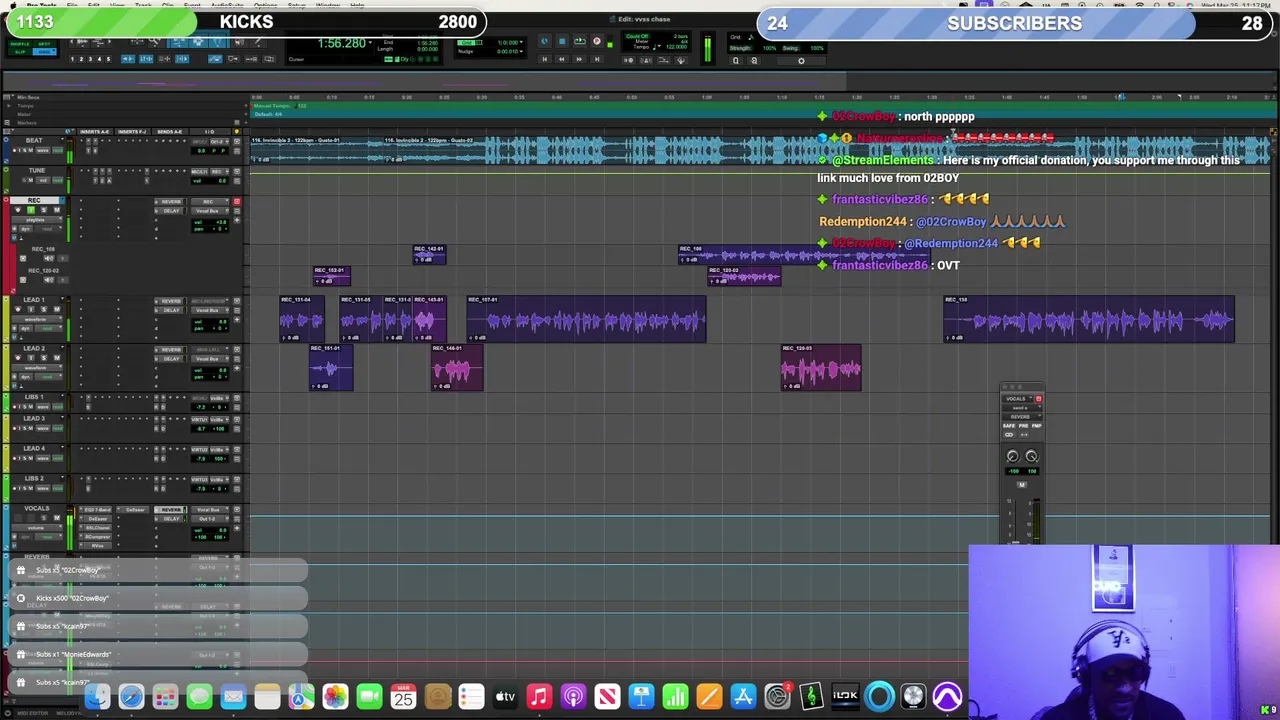Image resolution: width=1280 pixels, height=720 pixels.
Task: Open LEAD 1 waveform view dropdown
Action: [37, 319]
